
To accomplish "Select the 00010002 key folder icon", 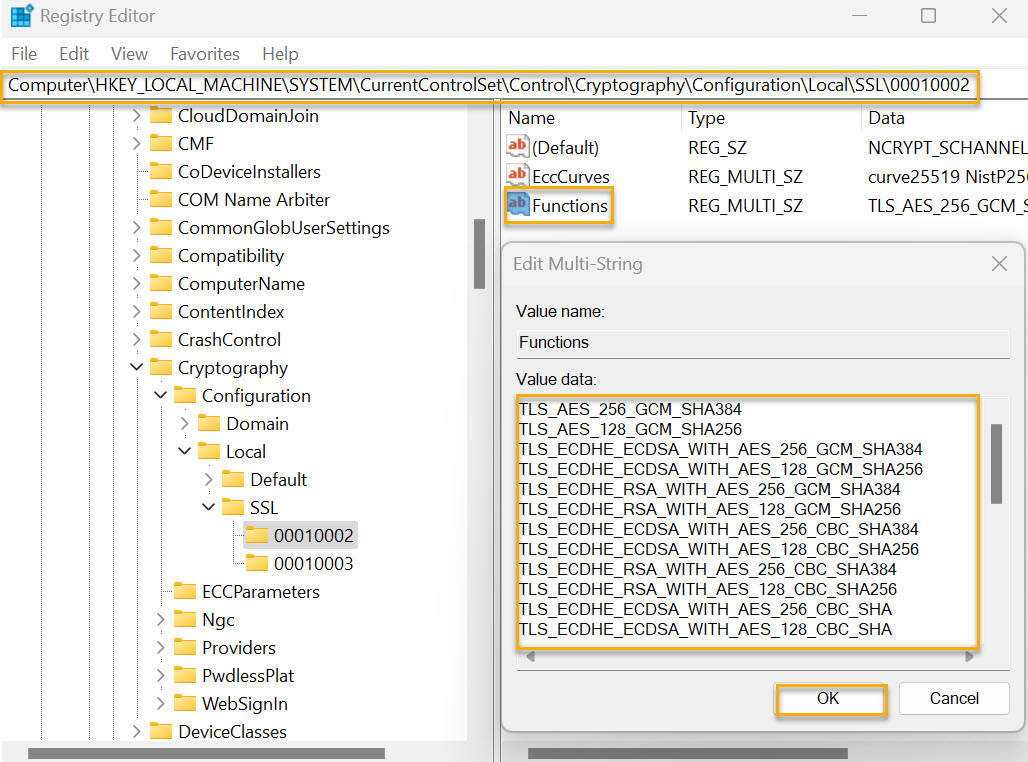I will coord(256,535).
